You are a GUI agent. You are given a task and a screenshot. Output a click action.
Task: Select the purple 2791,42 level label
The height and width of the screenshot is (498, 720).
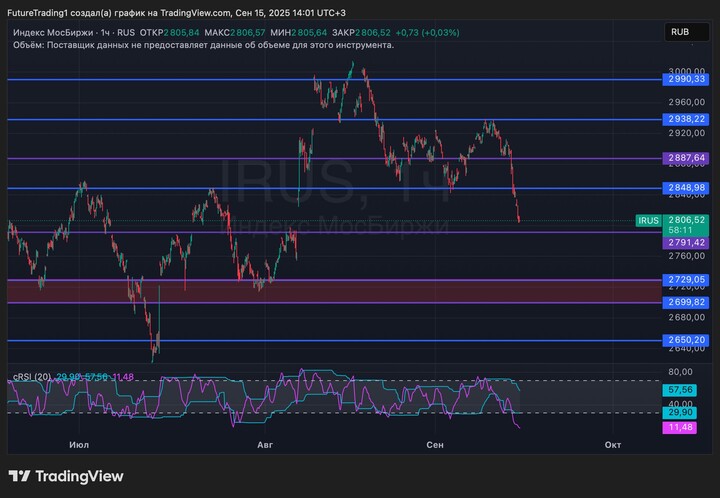pos(686,243)
